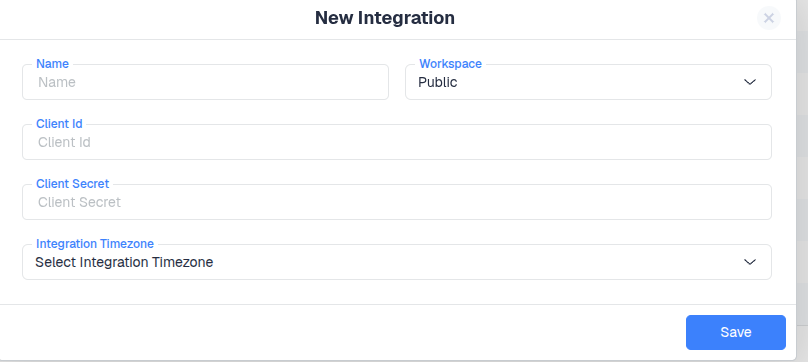Focus the Client Id text field

397,142
